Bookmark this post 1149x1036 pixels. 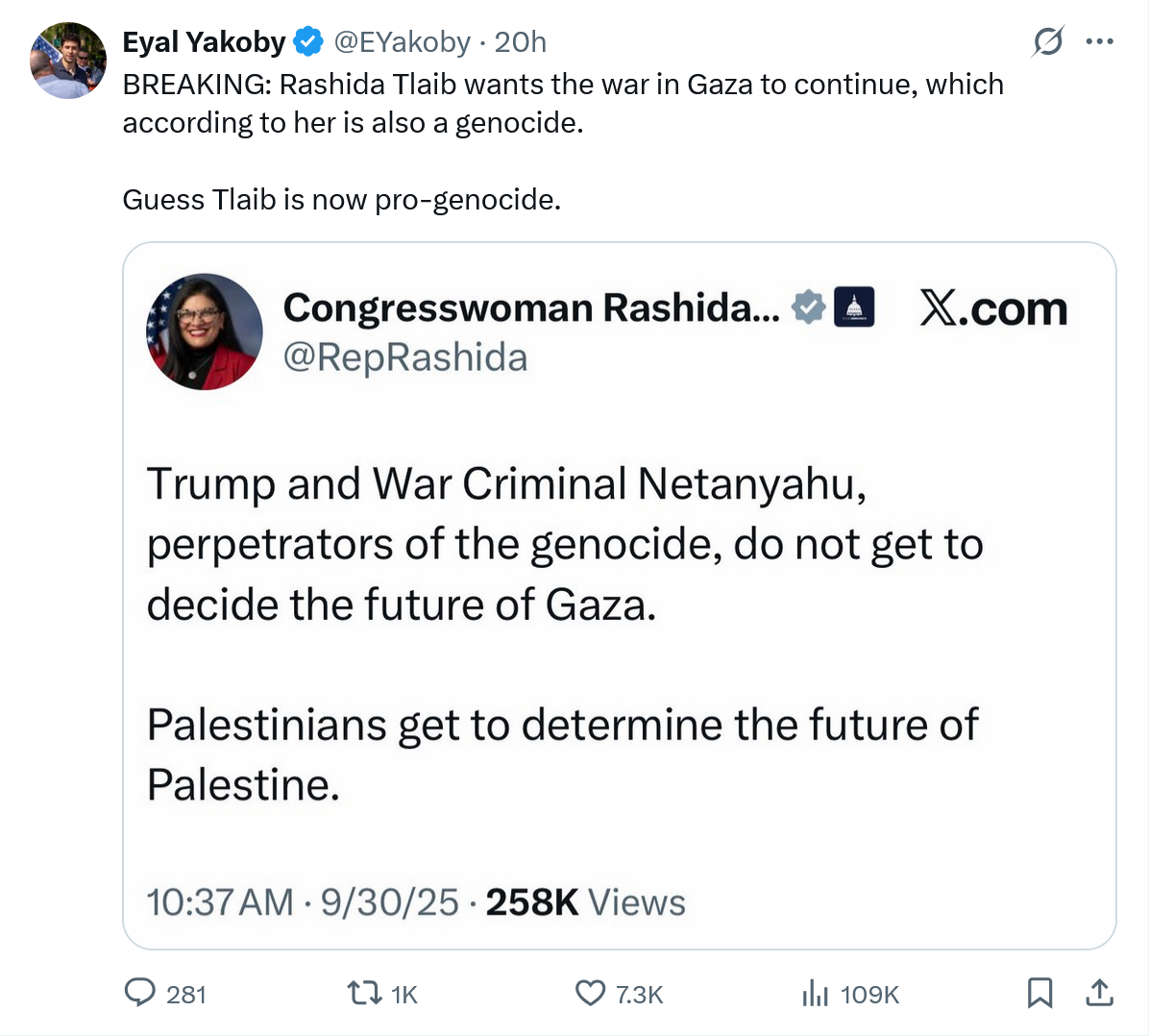pyautogui.click(x=1039, y=993)
